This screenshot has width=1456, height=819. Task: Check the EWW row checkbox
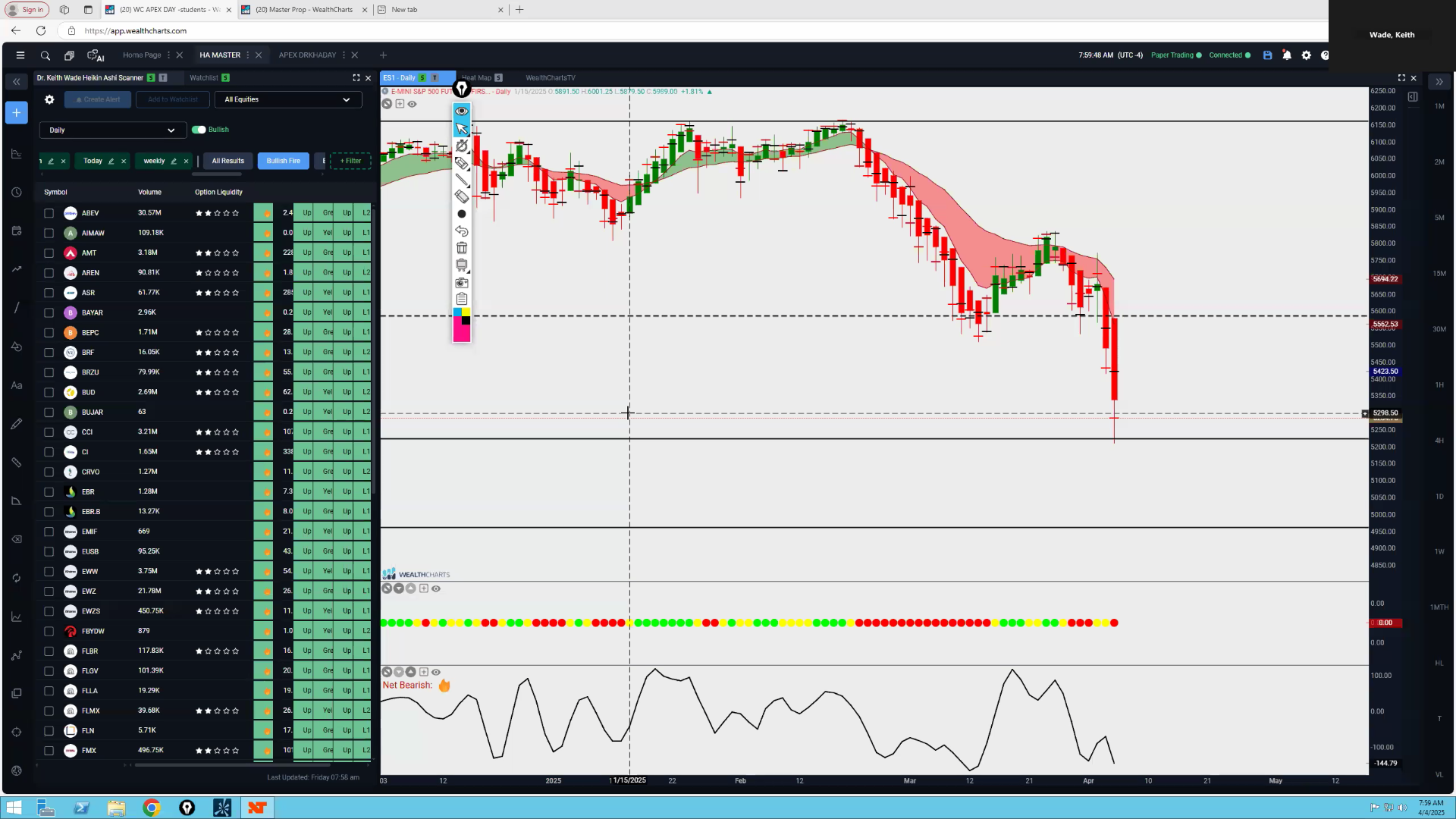click(49, 572)
